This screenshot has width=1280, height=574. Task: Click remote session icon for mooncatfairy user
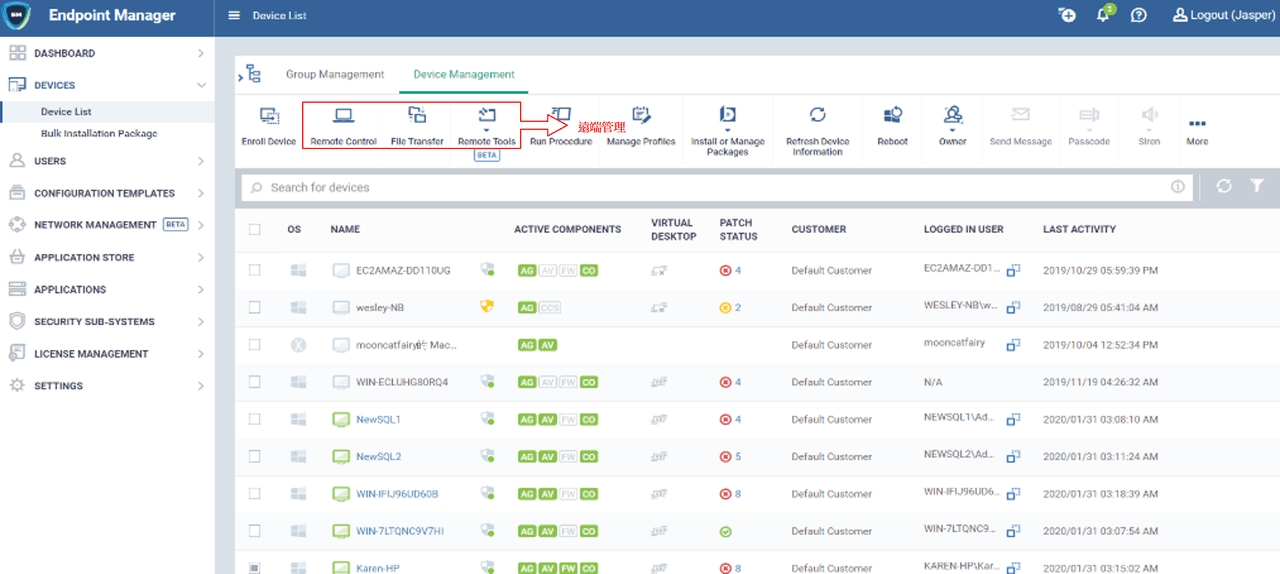pyautogui.click(x=1013, y=345)
